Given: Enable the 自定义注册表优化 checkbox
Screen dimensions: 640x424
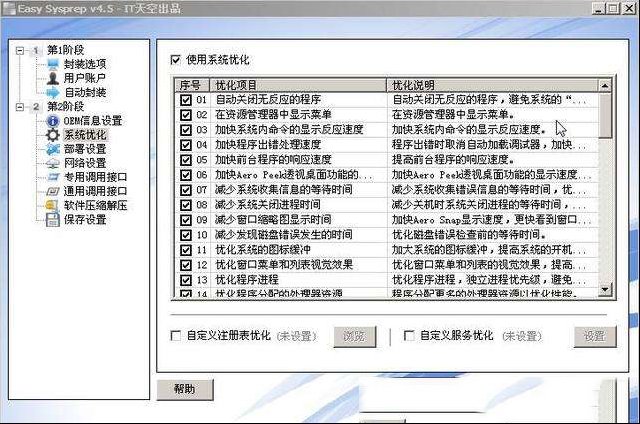Looking at the screenshot, I should pos(177,336).
